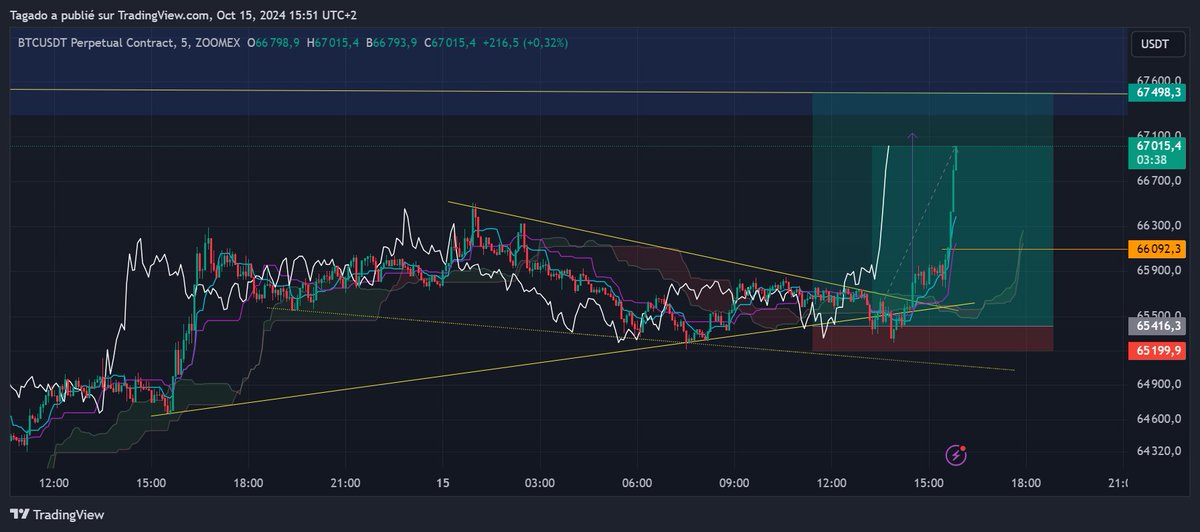Screen dimensions: 1200x532
Task: Click the 65900,0 price axis tick
Action: (x=1158, y=270)
